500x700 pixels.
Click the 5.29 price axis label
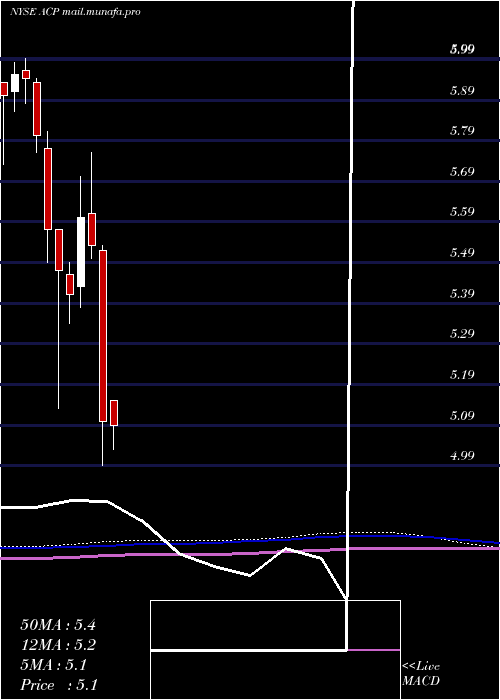[461, 333]
